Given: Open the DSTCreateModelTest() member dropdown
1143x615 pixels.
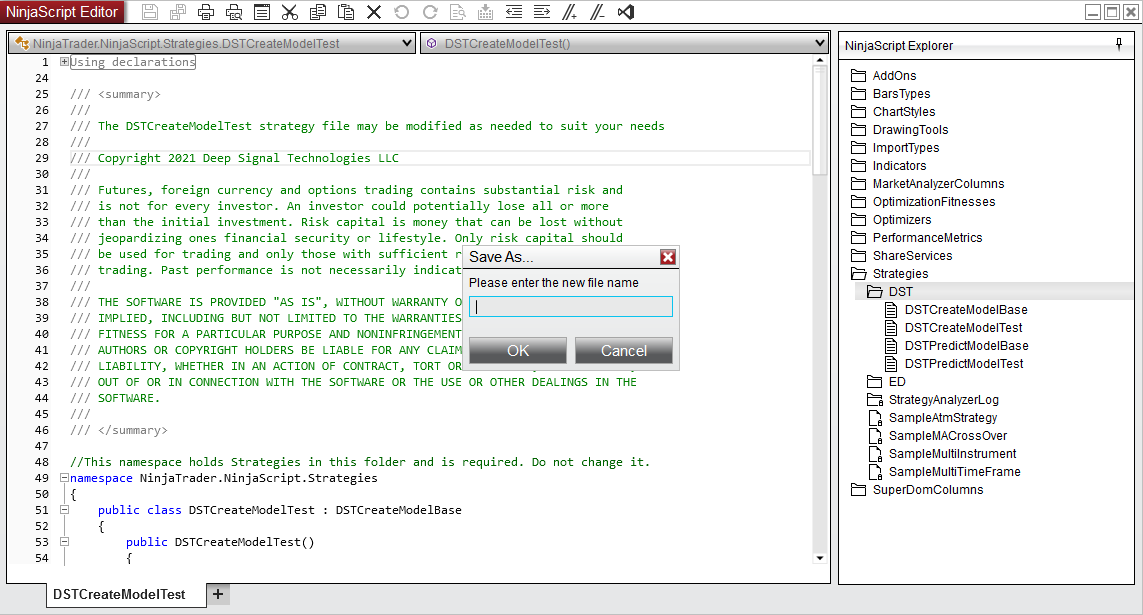Looking at the screenshot, I should click(x=624, y=43).
